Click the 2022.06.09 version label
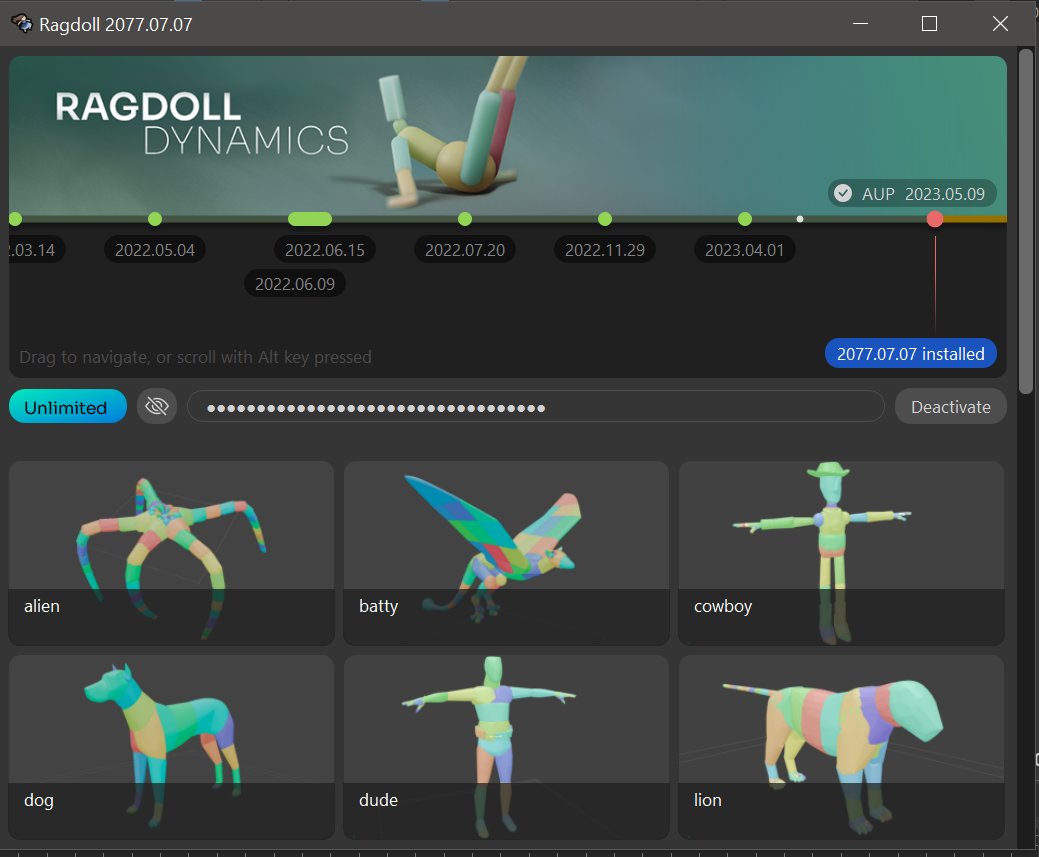The height and width of the screenshot is (857, 1039). tap(295, 284)
